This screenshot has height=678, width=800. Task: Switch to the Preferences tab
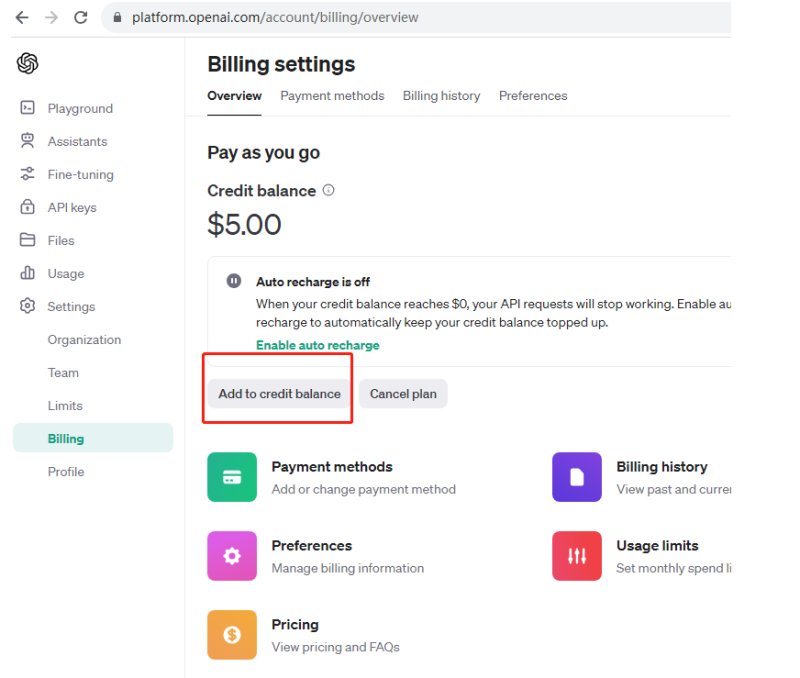tap(533, 95)
